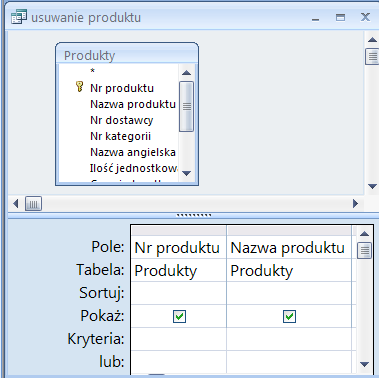The image size is (379, 378).
Task: Select the asterisk all-fields entry in Produkty
Action: [93, 71]
